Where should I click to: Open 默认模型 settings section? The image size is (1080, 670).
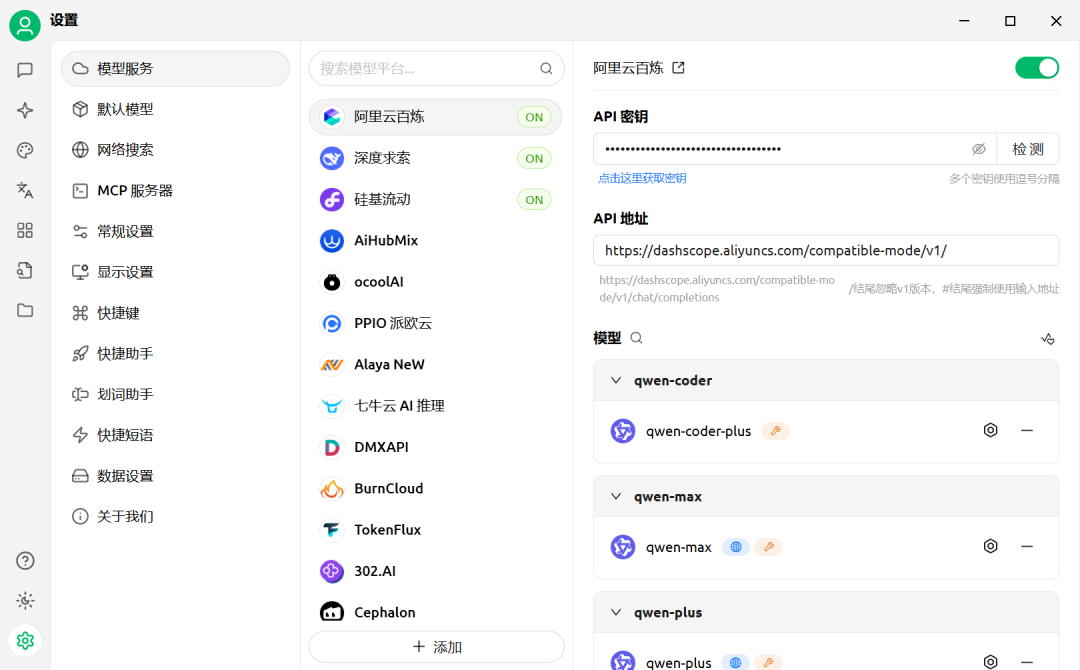pyautogui.click(x=175, y=109)
